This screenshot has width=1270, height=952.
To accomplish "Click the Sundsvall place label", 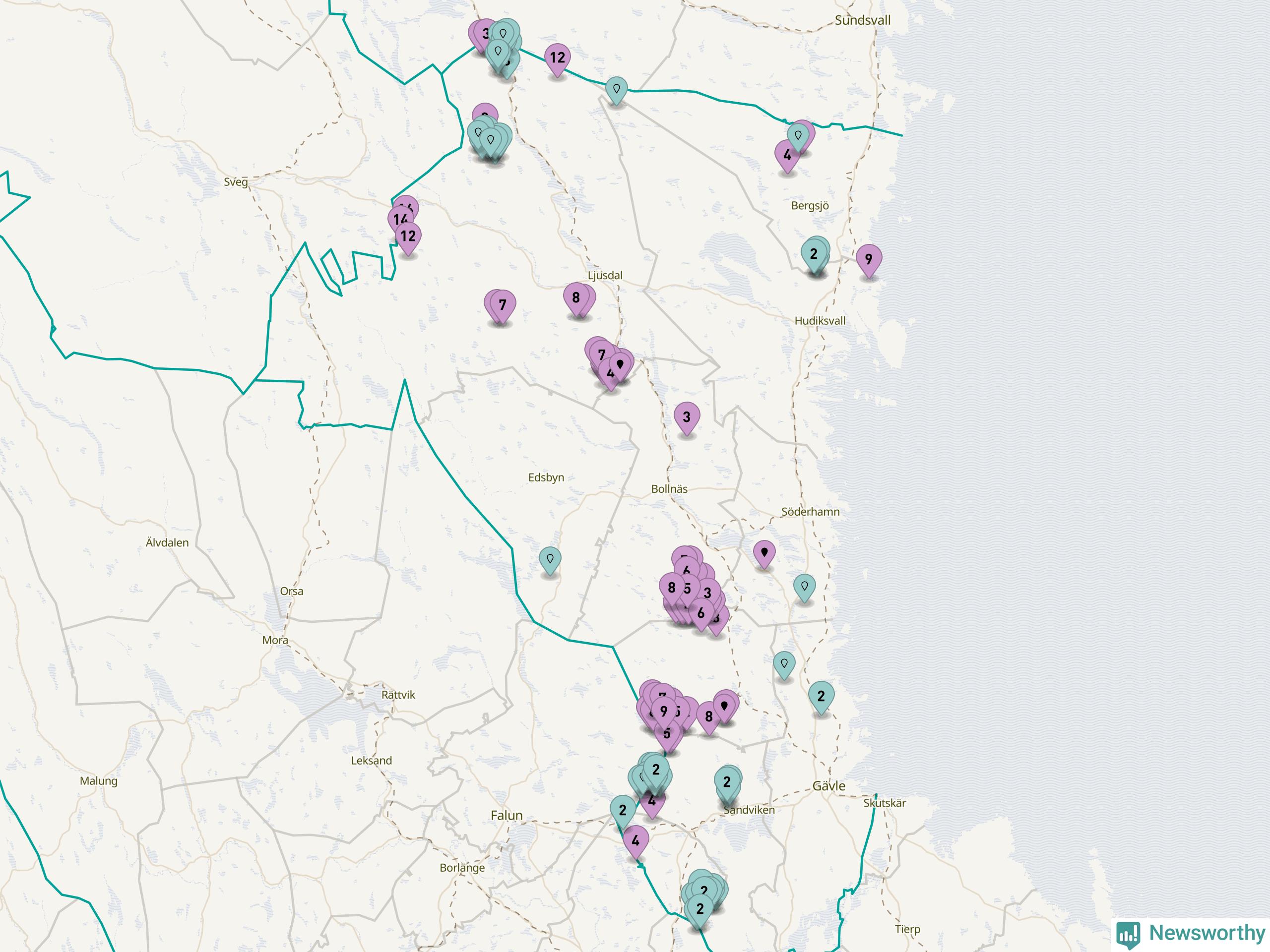I will point(862,20).
